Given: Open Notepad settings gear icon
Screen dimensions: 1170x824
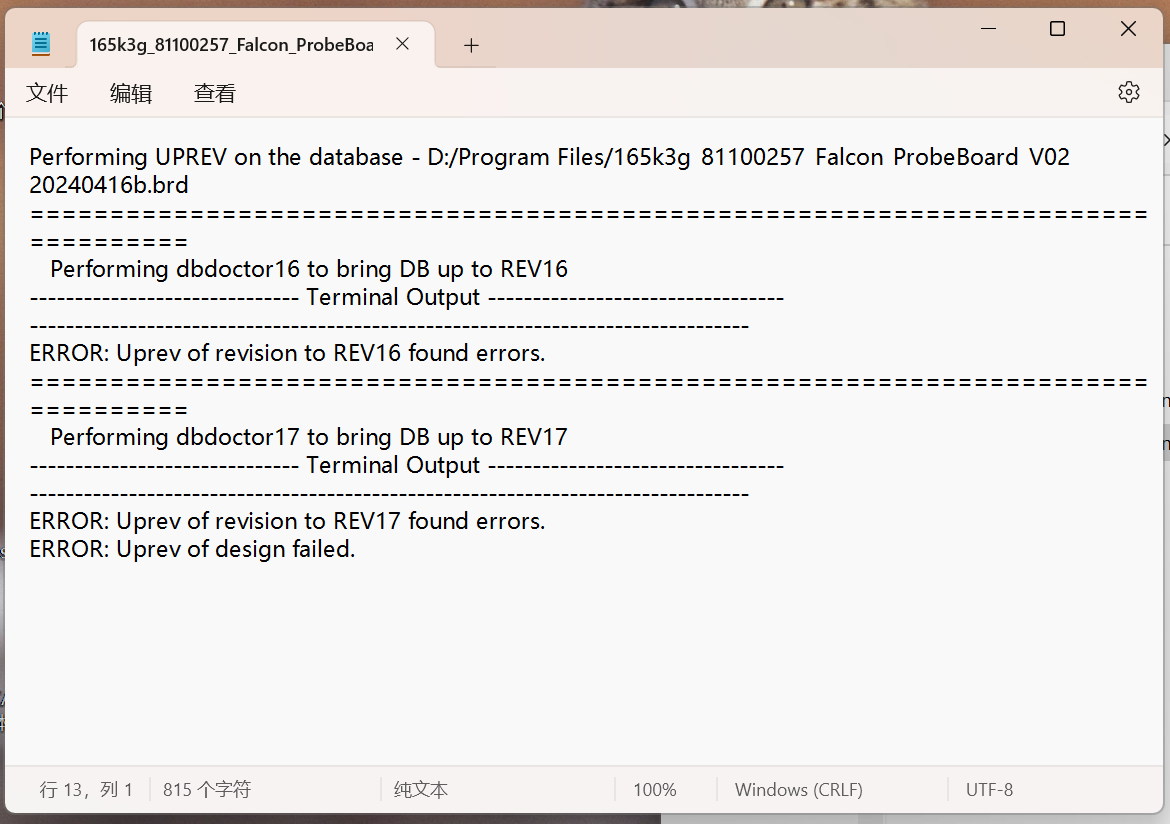Looking at the screenshot, I should coord(1128,92).
